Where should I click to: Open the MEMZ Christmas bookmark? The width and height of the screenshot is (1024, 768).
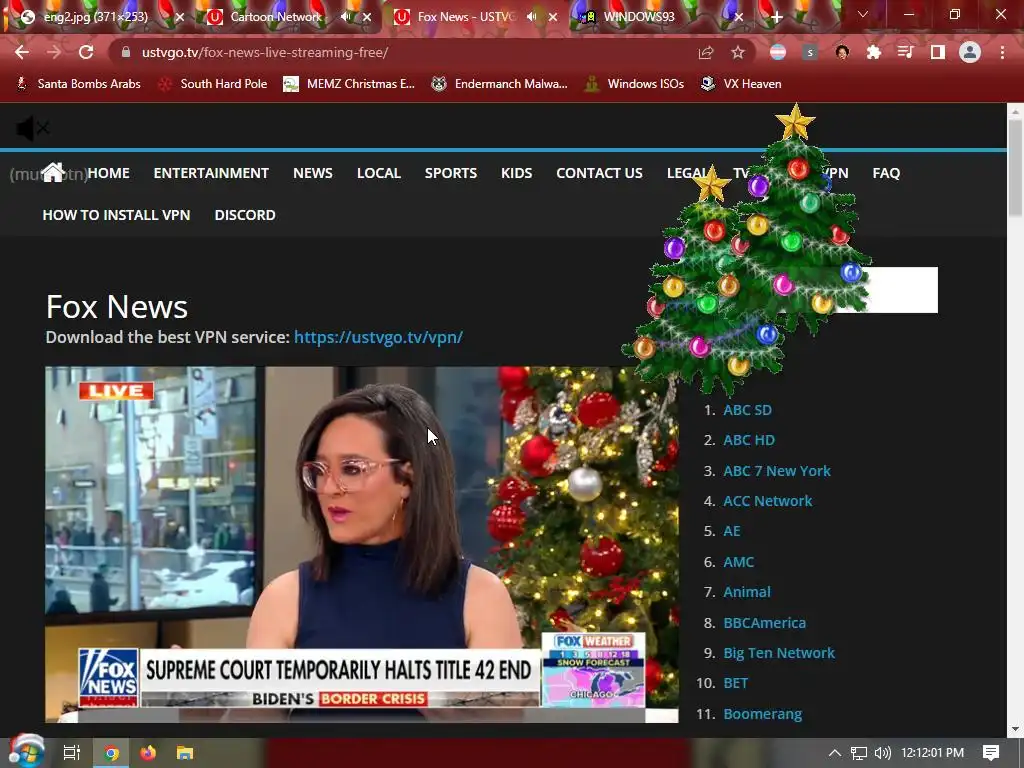click(349, 84)
